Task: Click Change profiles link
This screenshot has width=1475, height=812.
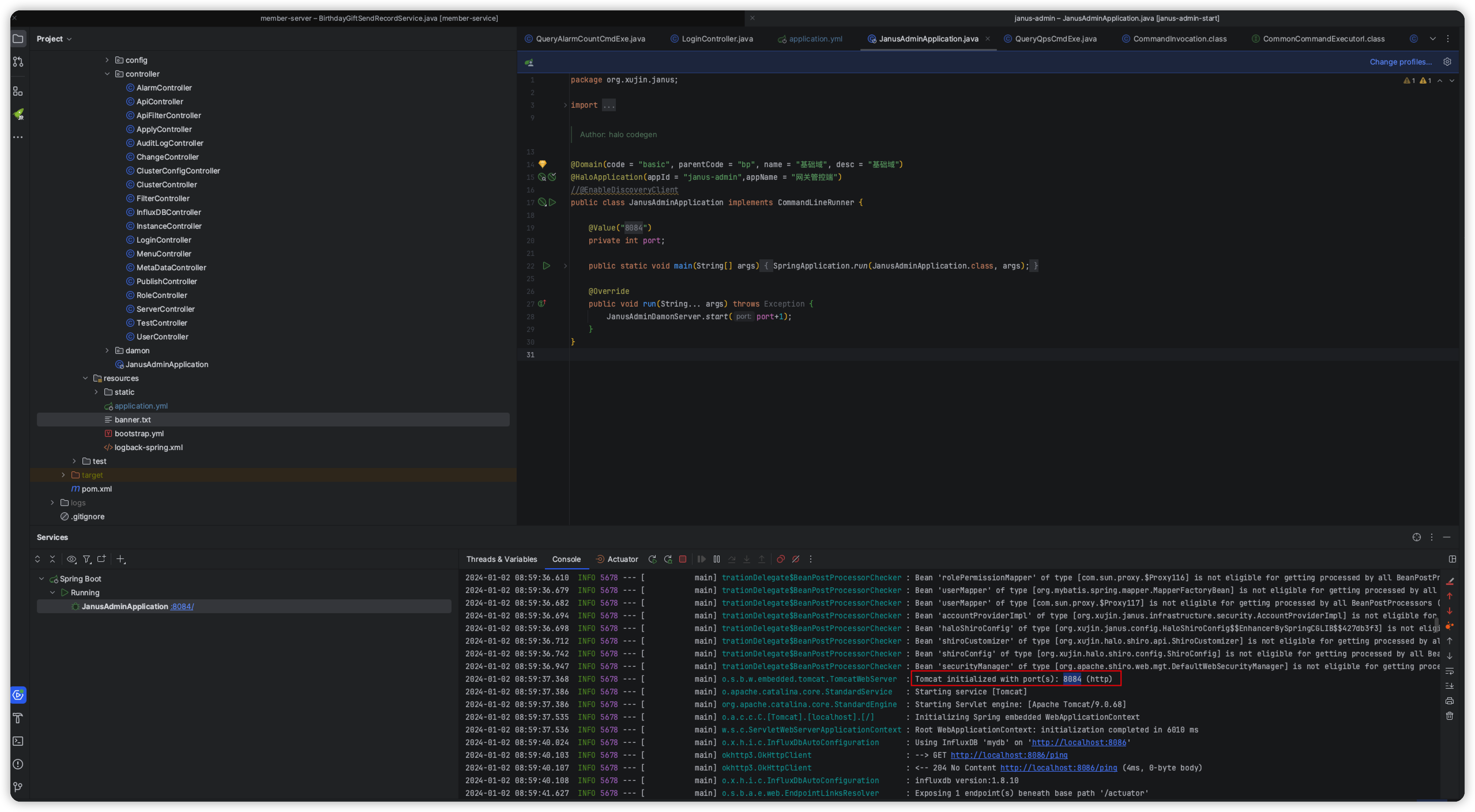Action: (1401, 62)
